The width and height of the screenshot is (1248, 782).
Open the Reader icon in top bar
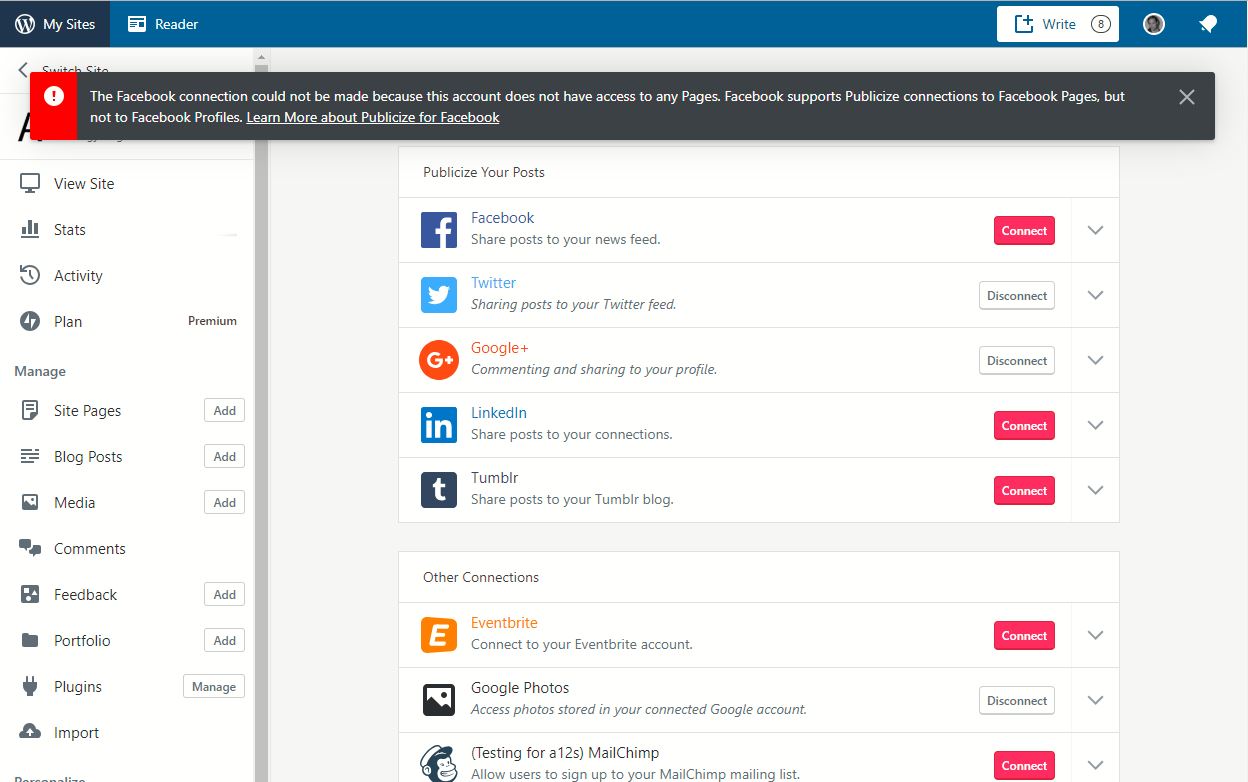click(137, 24)
